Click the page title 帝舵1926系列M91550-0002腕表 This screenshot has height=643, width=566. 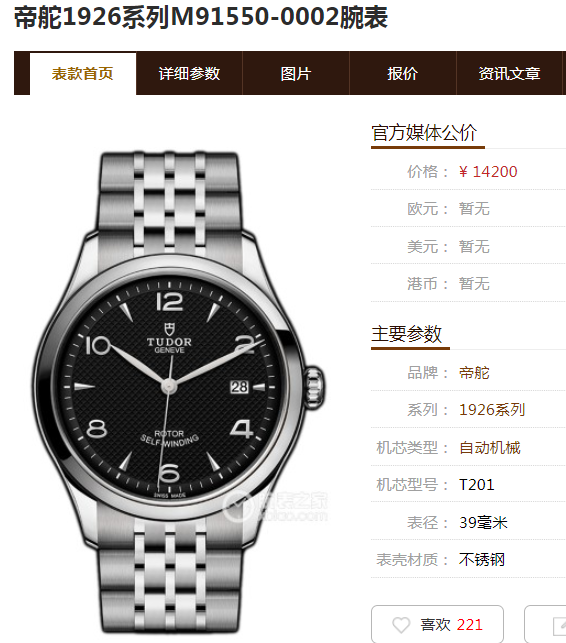click(x=201, y=18)
